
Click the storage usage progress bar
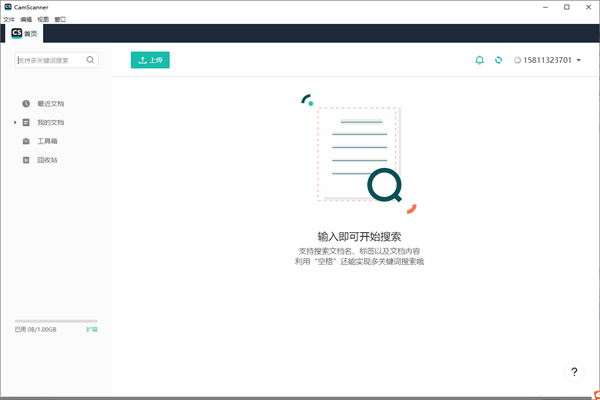coord(56,321)
